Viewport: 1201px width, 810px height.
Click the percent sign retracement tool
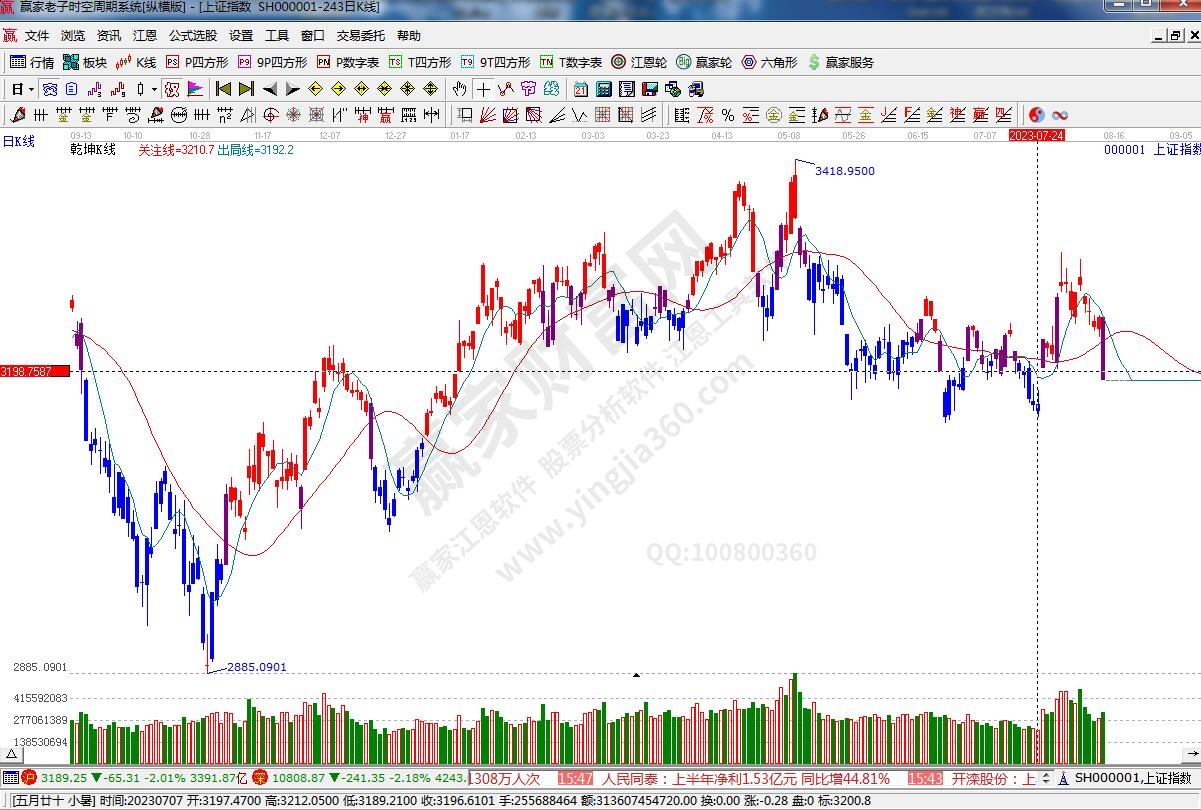[x=728, y=115]
